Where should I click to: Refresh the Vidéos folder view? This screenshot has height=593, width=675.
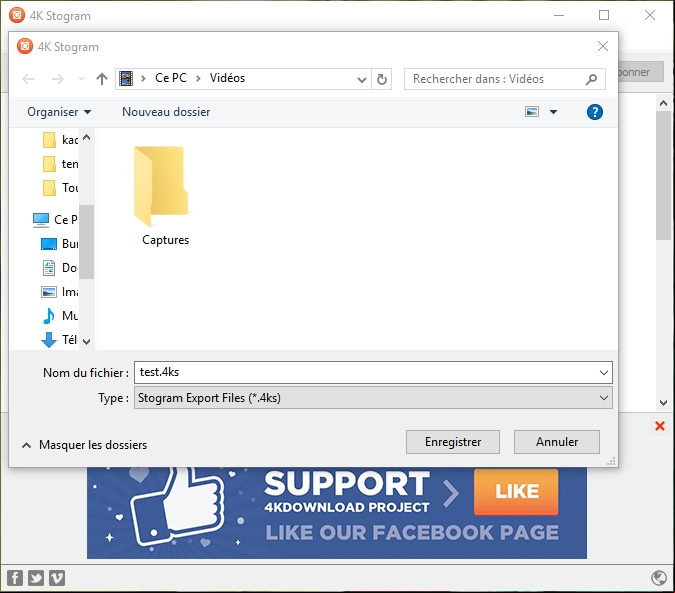point(381,79)
